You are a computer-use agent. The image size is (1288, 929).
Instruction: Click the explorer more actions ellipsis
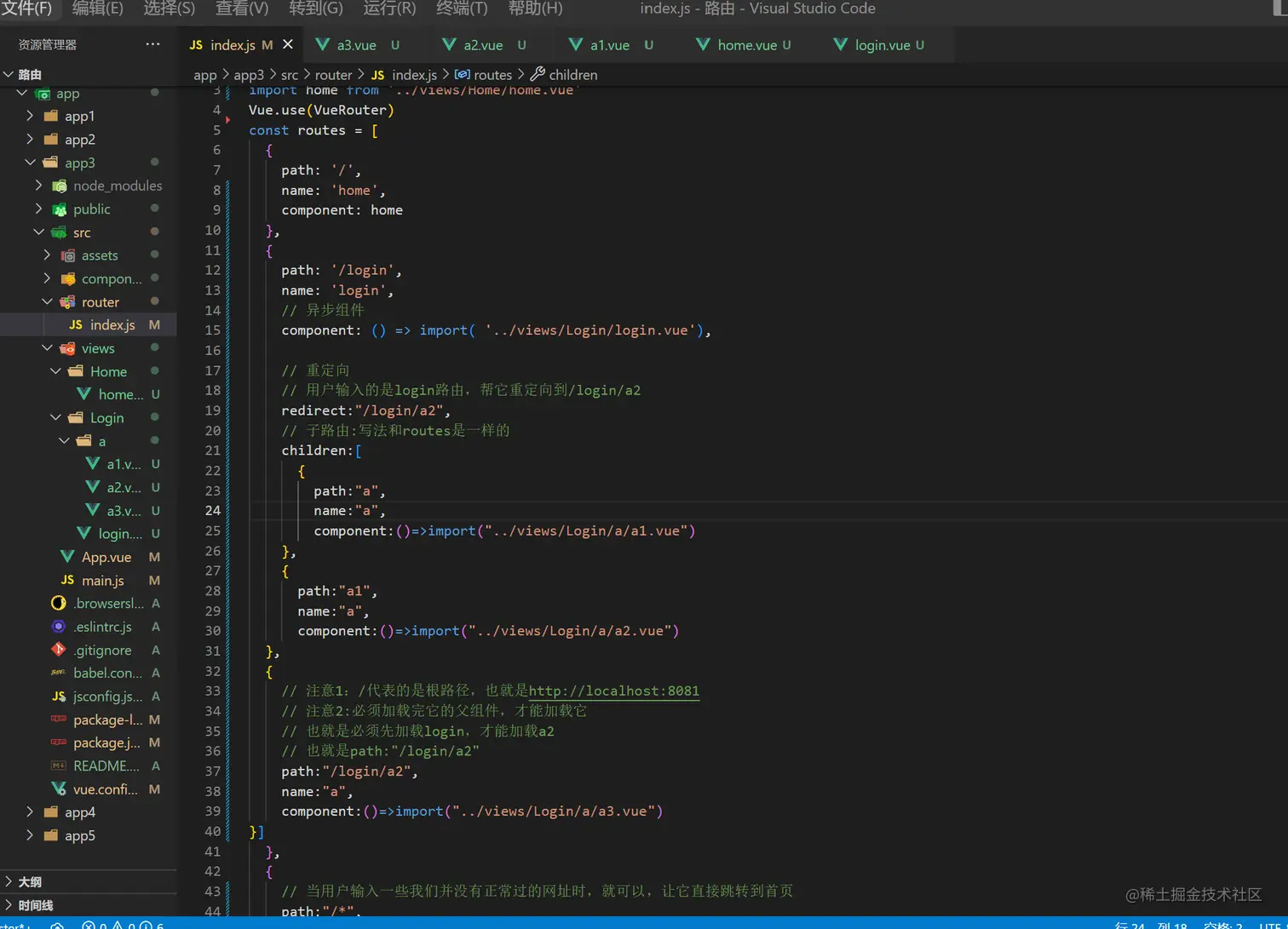pos(152,44)
